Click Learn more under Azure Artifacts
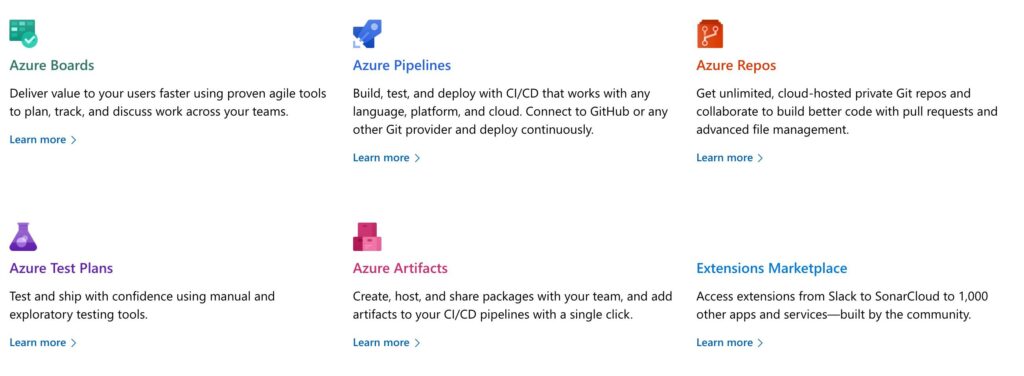 (381, 343)
